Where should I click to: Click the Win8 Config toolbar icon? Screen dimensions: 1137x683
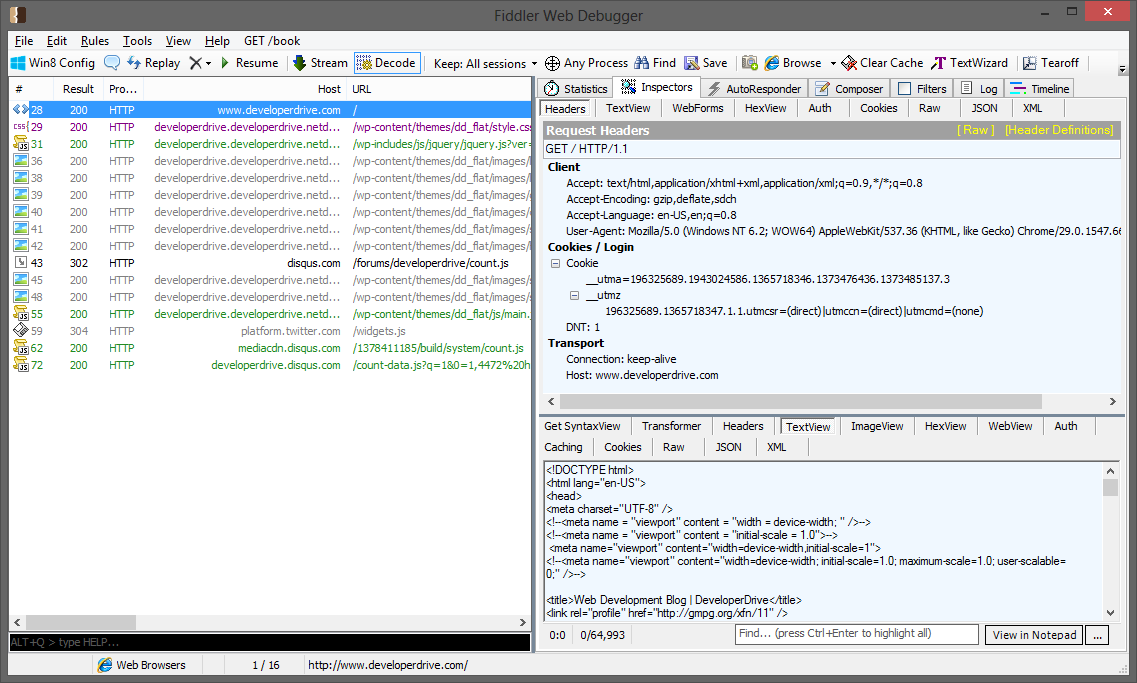point(18,63)
